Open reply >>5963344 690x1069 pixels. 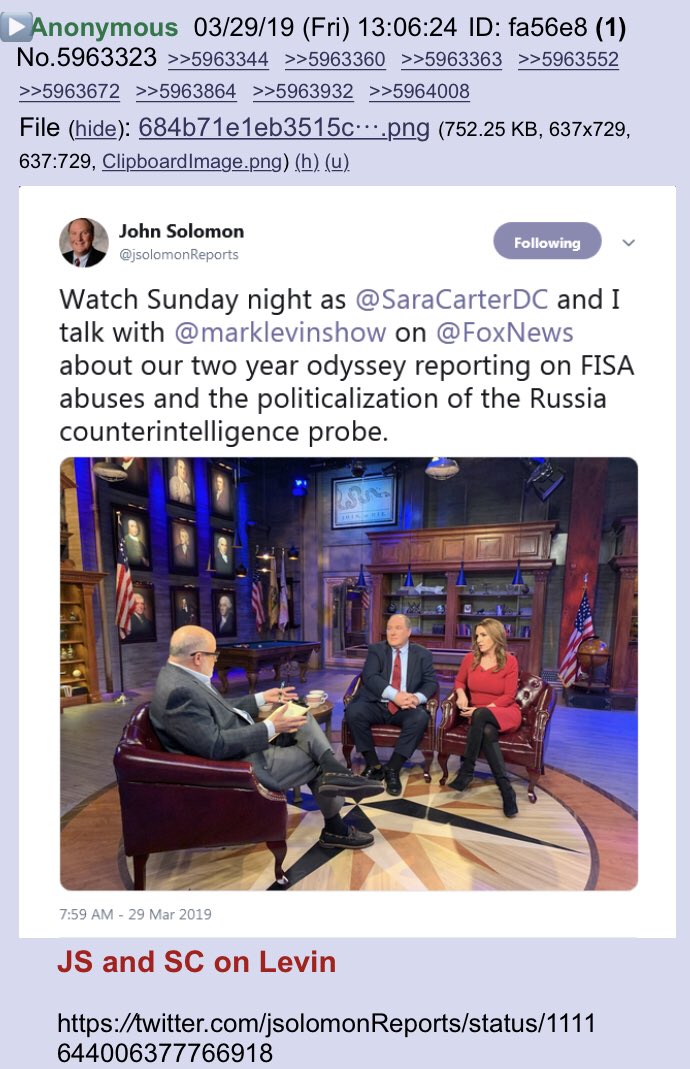[218, 59]
